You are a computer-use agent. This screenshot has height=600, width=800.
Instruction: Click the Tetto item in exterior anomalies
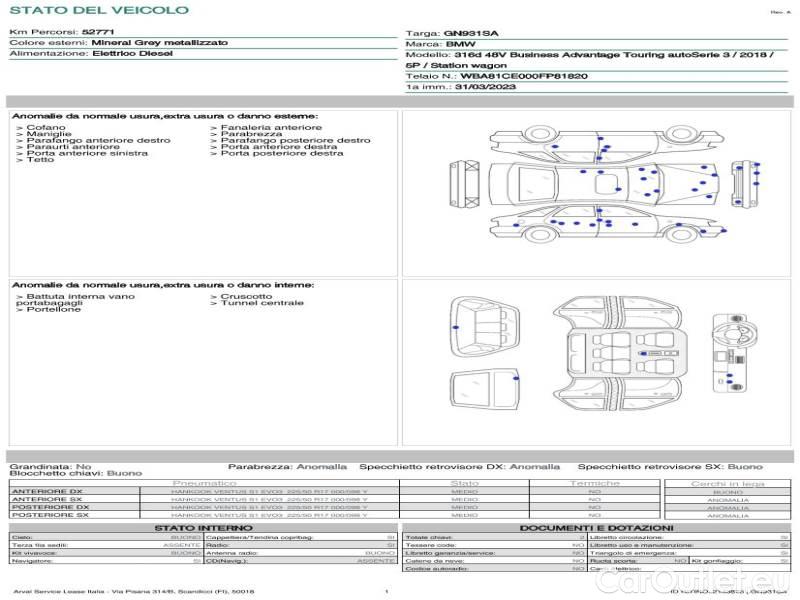pyautogui.click(x=40, y=161)
